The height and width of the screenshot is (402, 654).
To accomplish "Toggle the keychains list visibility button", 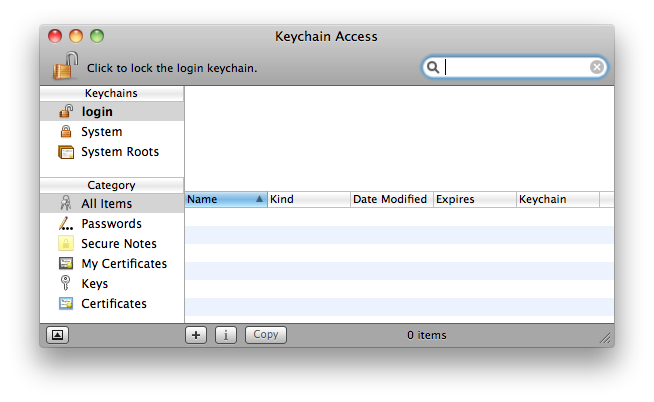I will 57,335.
